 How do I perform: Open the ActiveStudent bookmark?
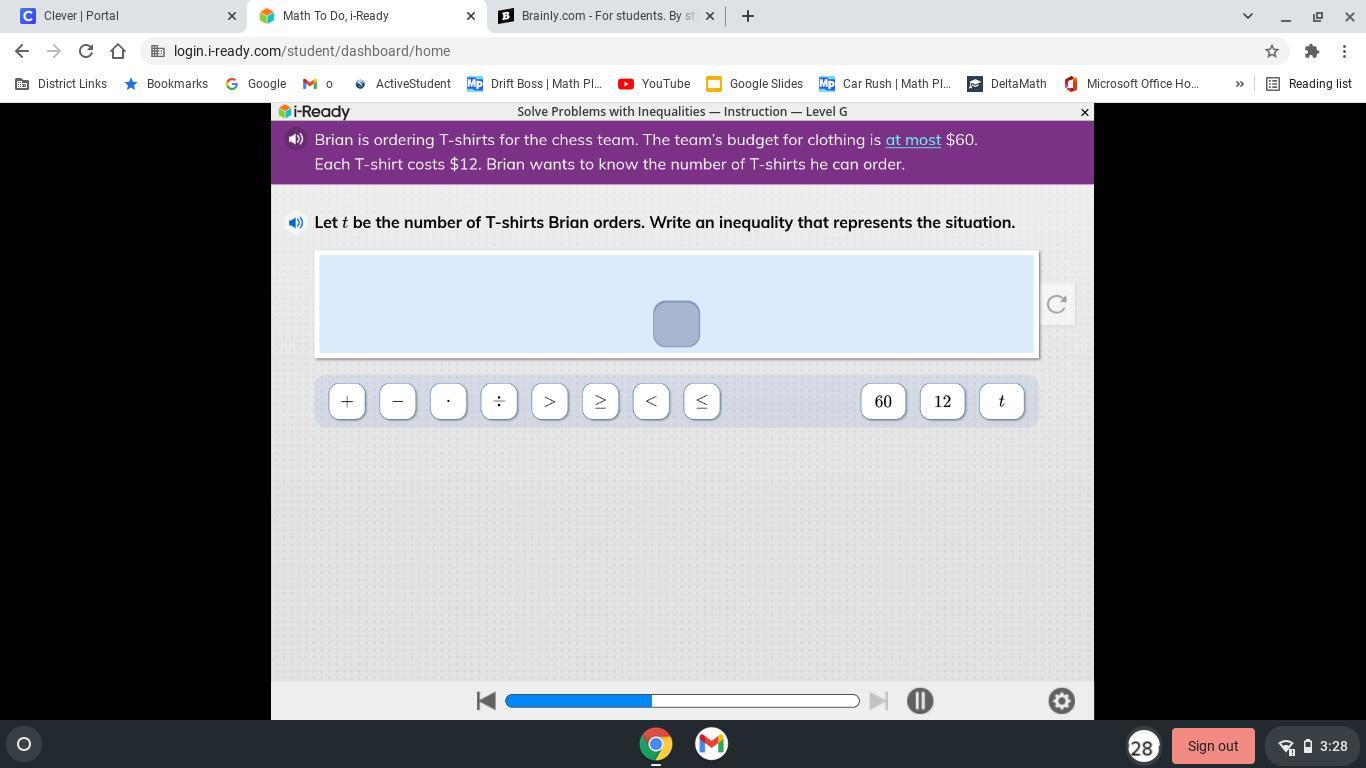pos(402,84)
